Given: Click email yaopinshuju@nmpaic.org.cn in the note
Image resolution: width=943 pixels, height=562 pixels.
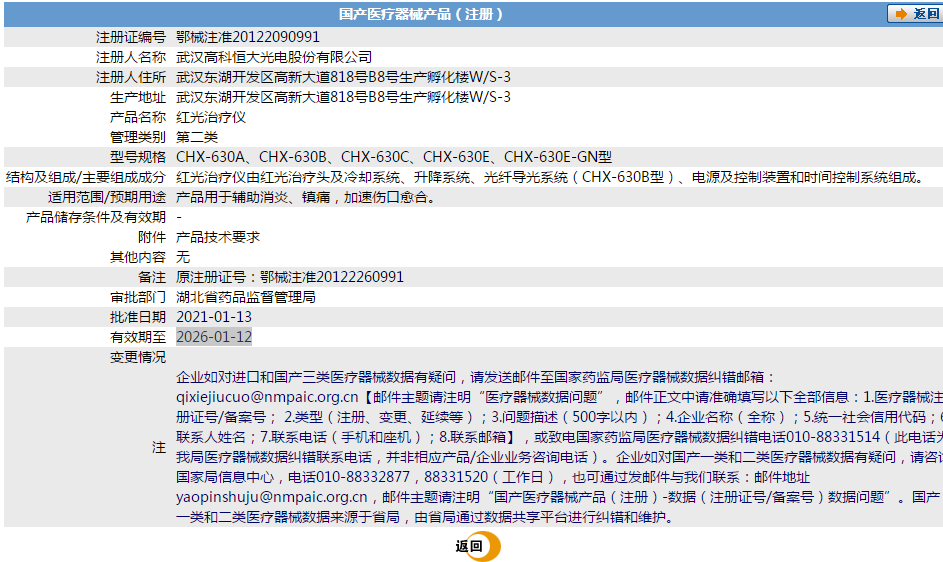Looking at the screenshot, I should (x=272, y=497).
